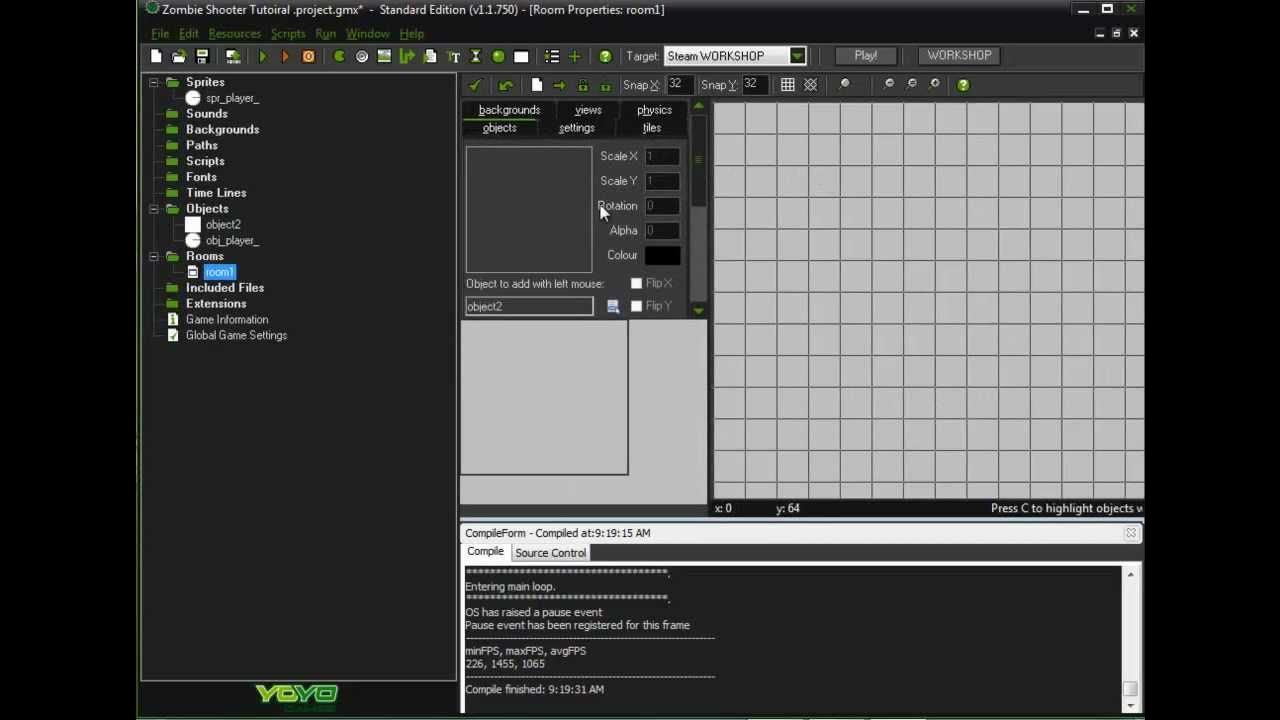Click the Play! button
Image resolution: width=1280 pixels, height=720 pixels.
(x=866, y=56)
